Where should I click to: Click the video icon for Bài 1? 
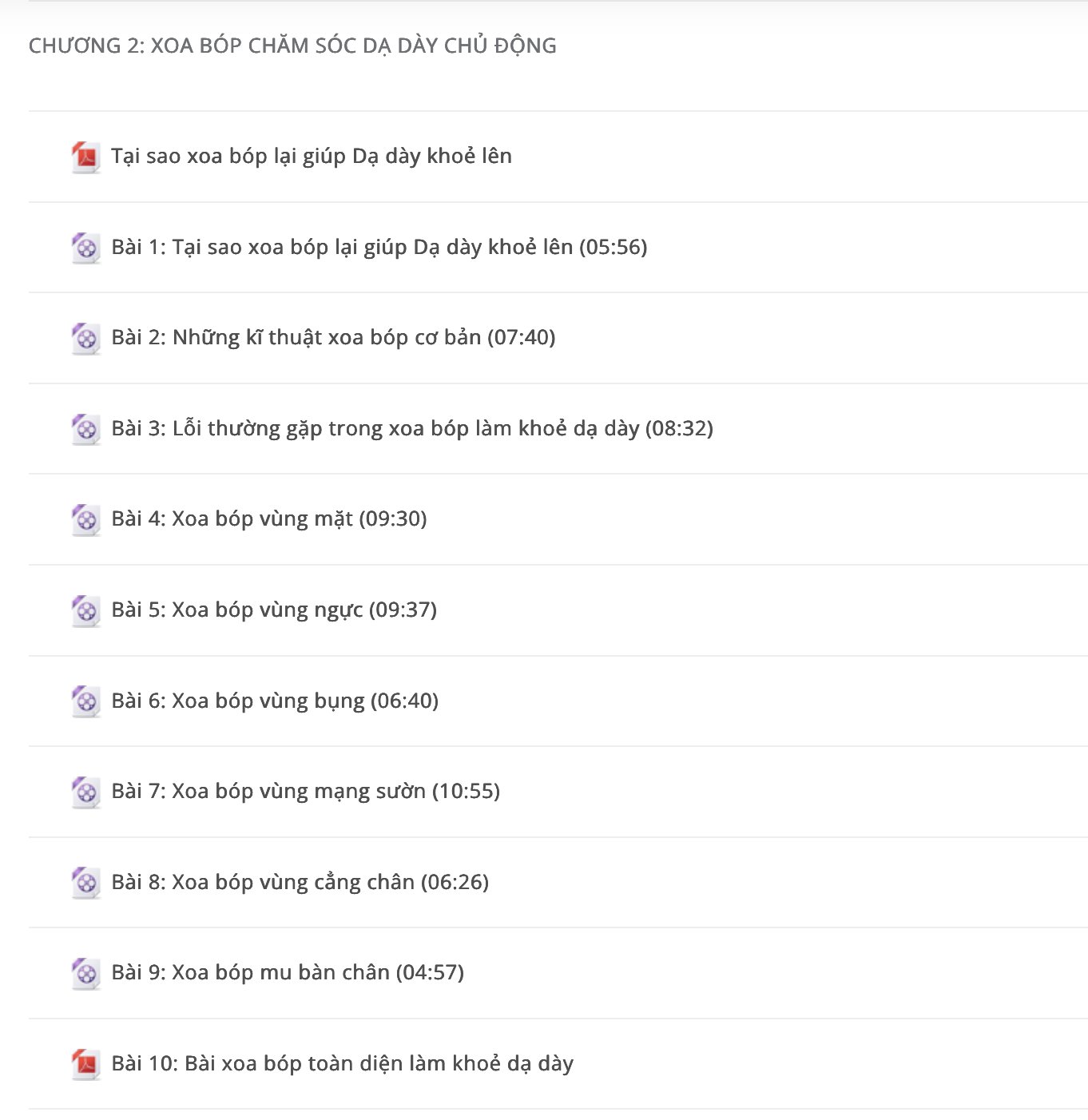pos(85,248)
